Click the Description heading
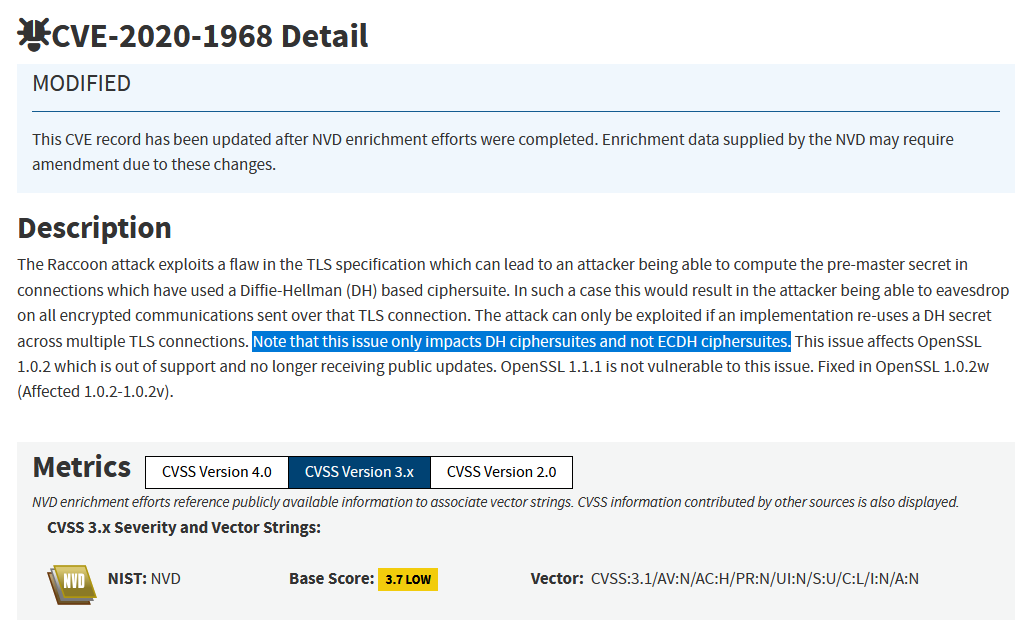1032x632 pixels. coord(95,228)
